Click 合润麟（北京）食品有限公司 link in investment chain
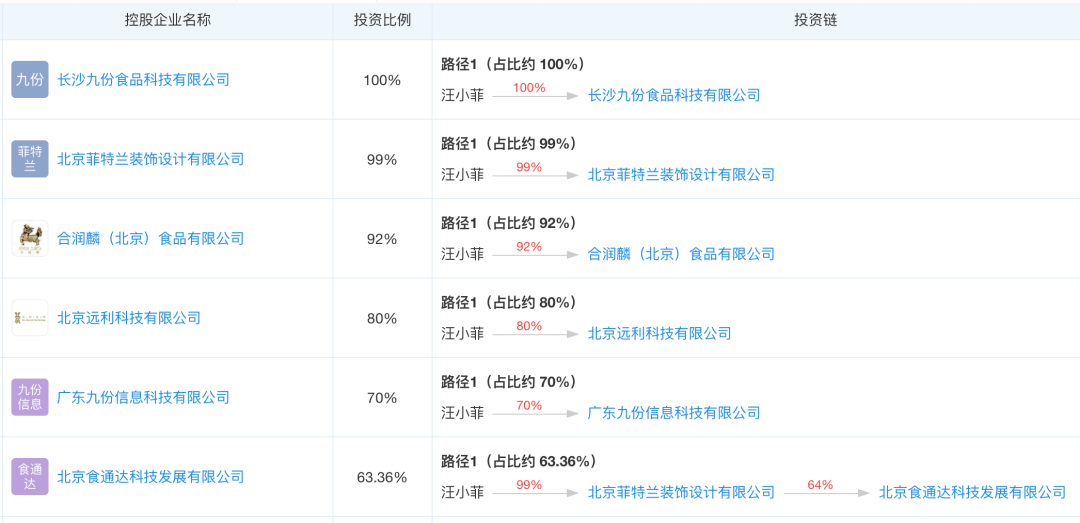This screenshot has height=523, width=1080. click(x=681, y=254)
